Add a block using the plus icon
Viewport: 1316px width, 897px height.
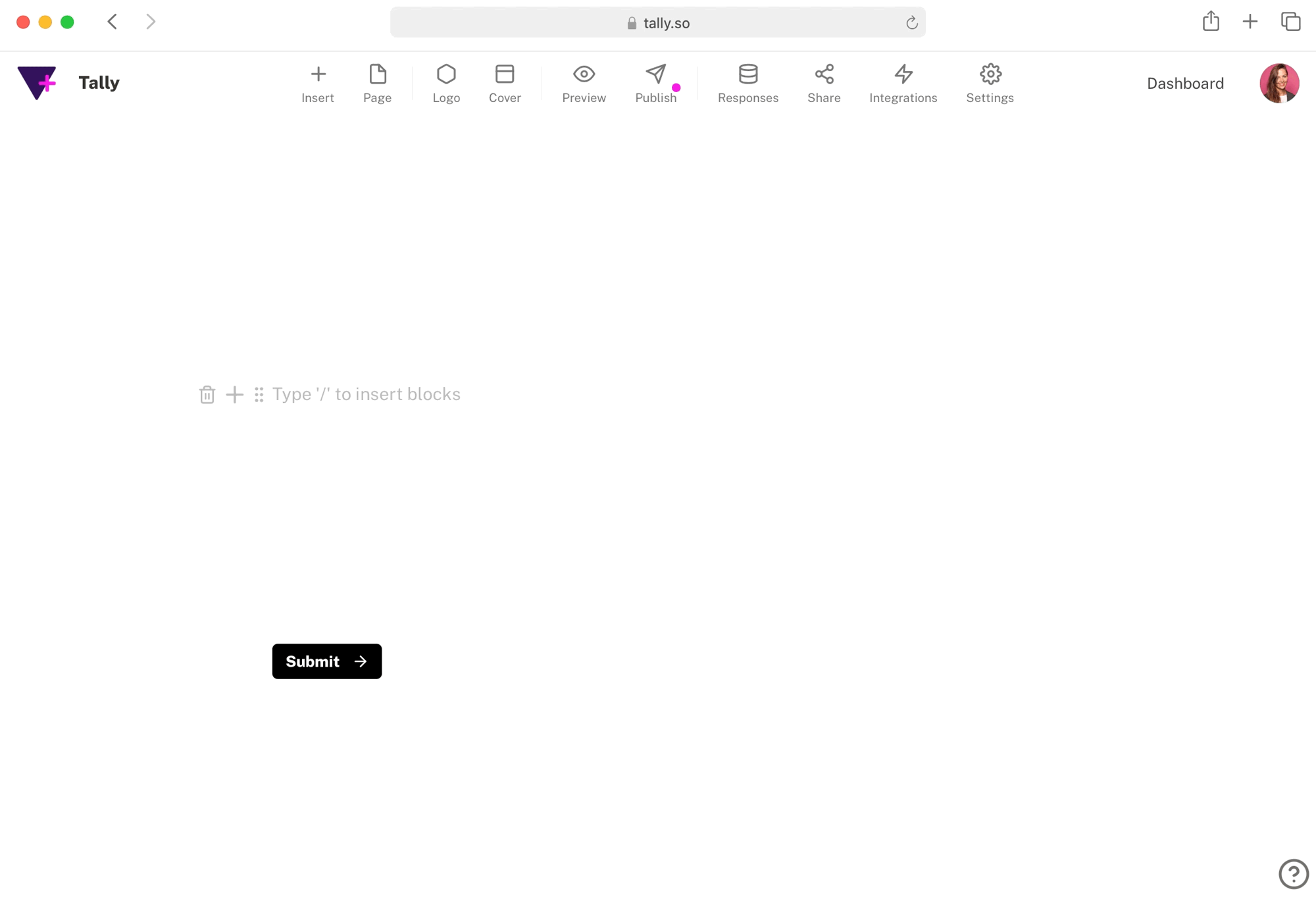click(x=234, y=394)
